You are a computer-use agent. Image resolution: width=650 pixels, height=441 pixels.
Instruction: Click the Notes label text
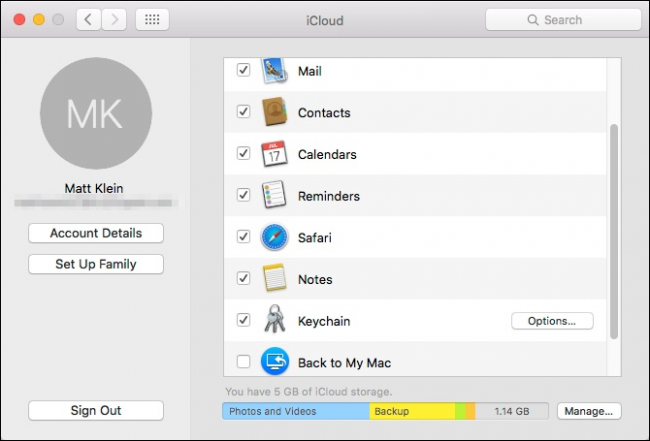pos(315,279)
